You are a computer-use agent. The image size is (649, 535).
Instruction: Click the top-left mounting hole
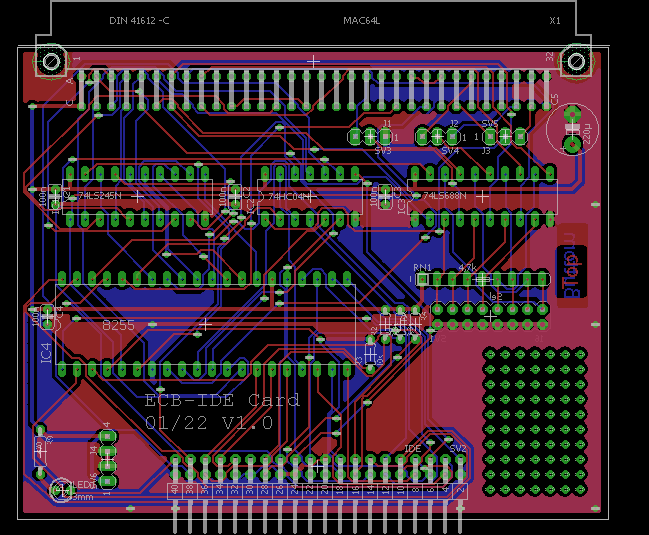pyautogui.click(x=50, y=62)
